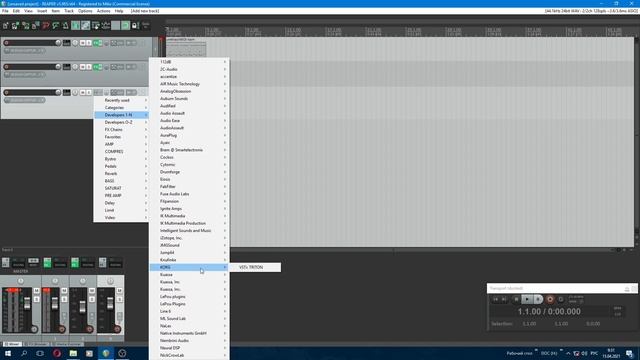
Task: Arm record on the third track
Action: 6,92
